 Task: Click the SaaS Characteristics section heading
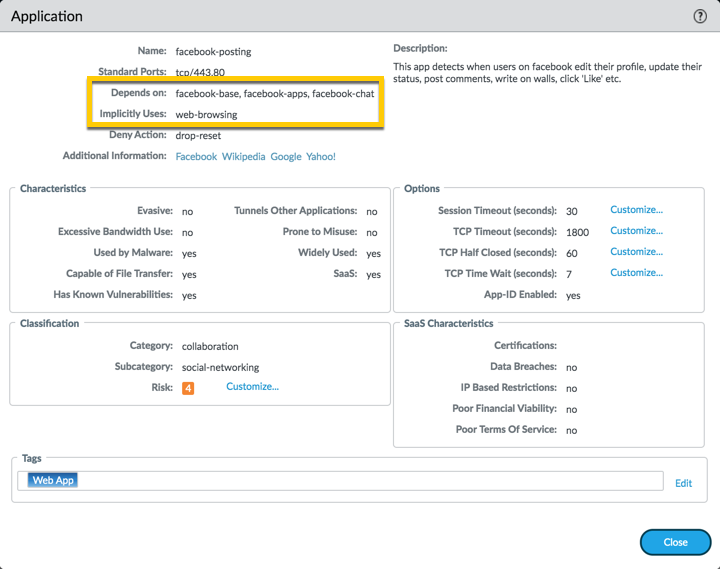[x=448, y=323]
